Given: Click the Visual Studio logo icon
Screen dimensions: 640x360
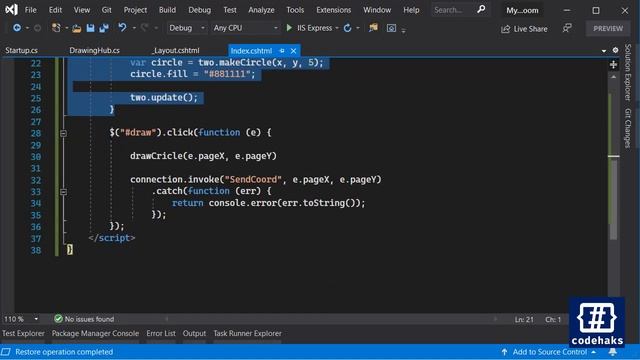Looking at the screenshot, I should (x=11, y=9).
